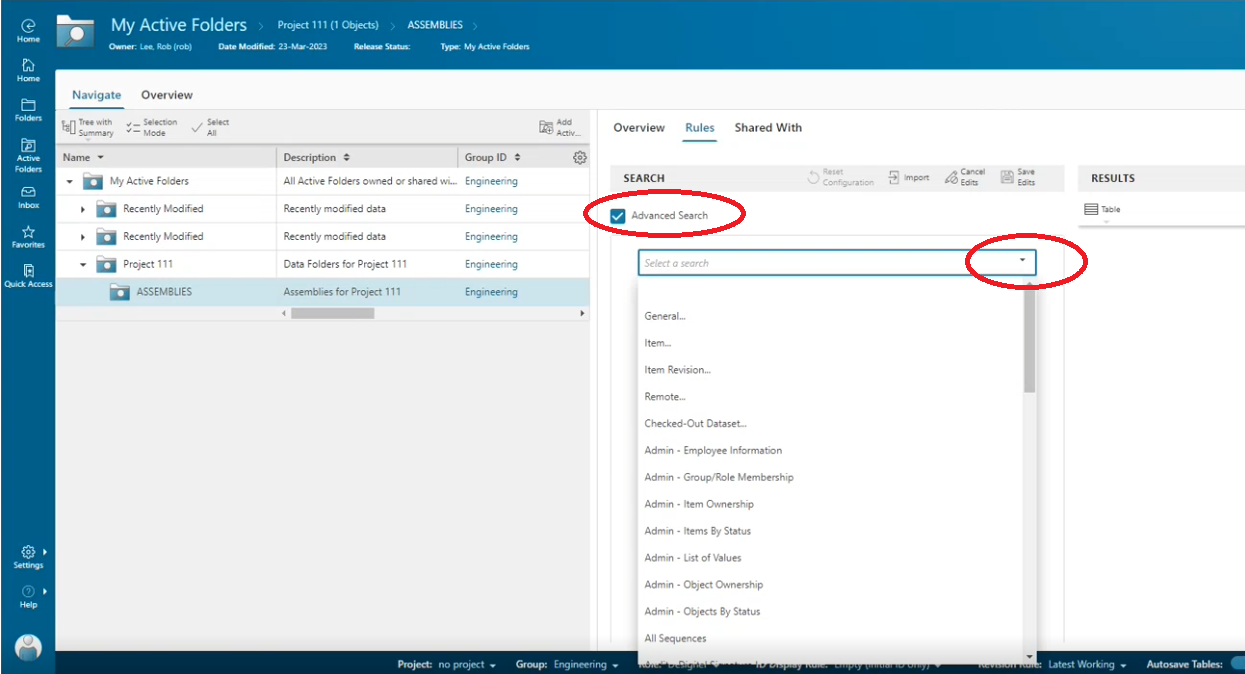The width and height of the screenshot is (1245, 674).
Task: Open the Shared With tab
Action: (768, 128)
